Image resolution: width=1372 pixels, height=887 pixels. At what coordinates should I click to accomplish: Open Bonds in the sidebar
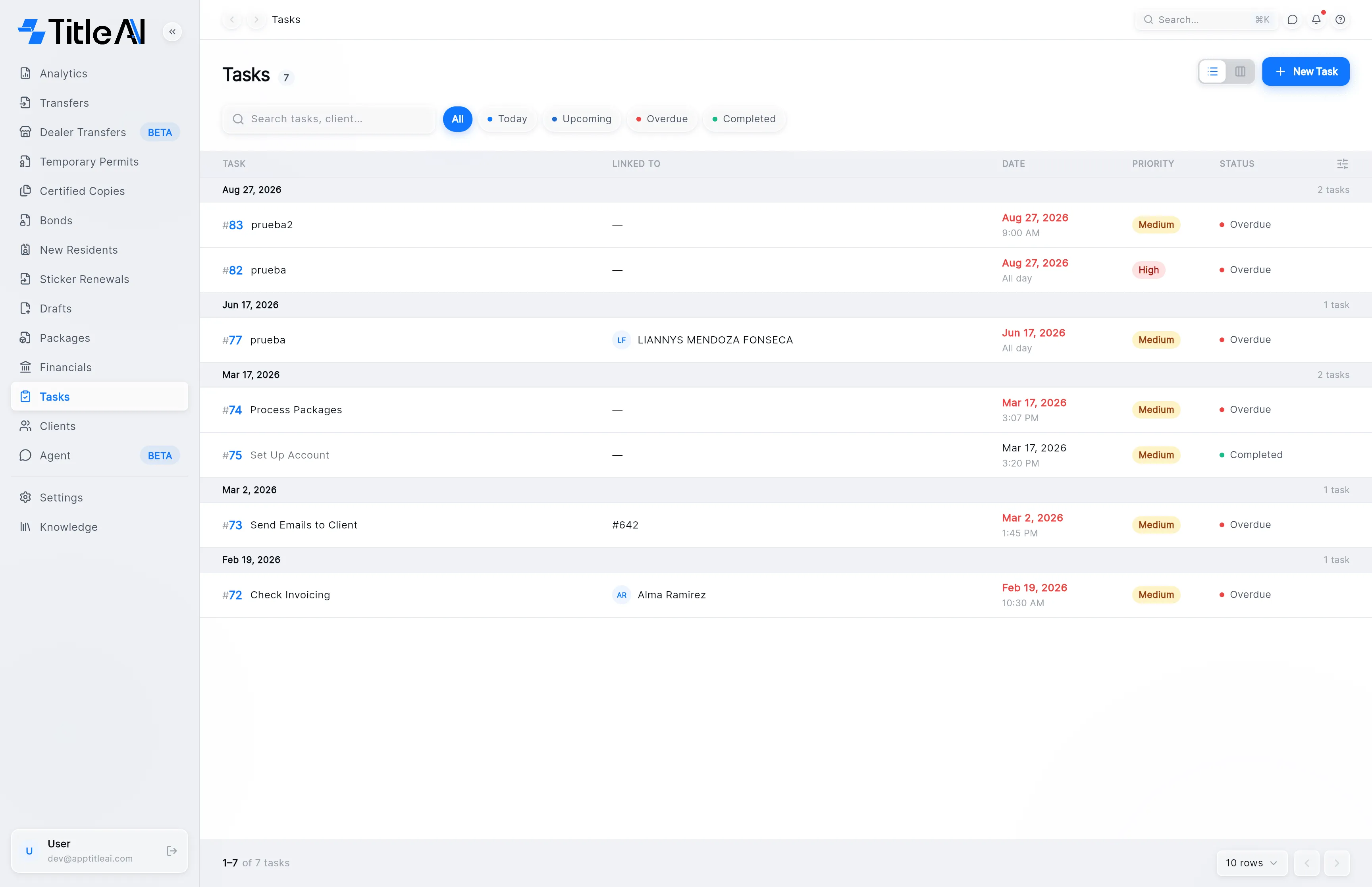tap(100, 221)
